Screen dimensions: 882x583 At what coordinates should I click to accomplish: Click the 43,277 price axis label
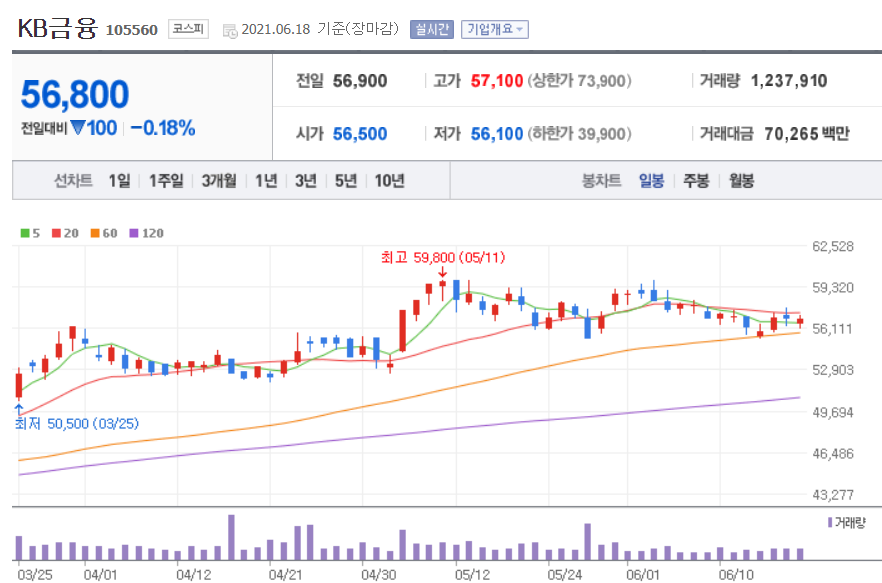point(833,495)
